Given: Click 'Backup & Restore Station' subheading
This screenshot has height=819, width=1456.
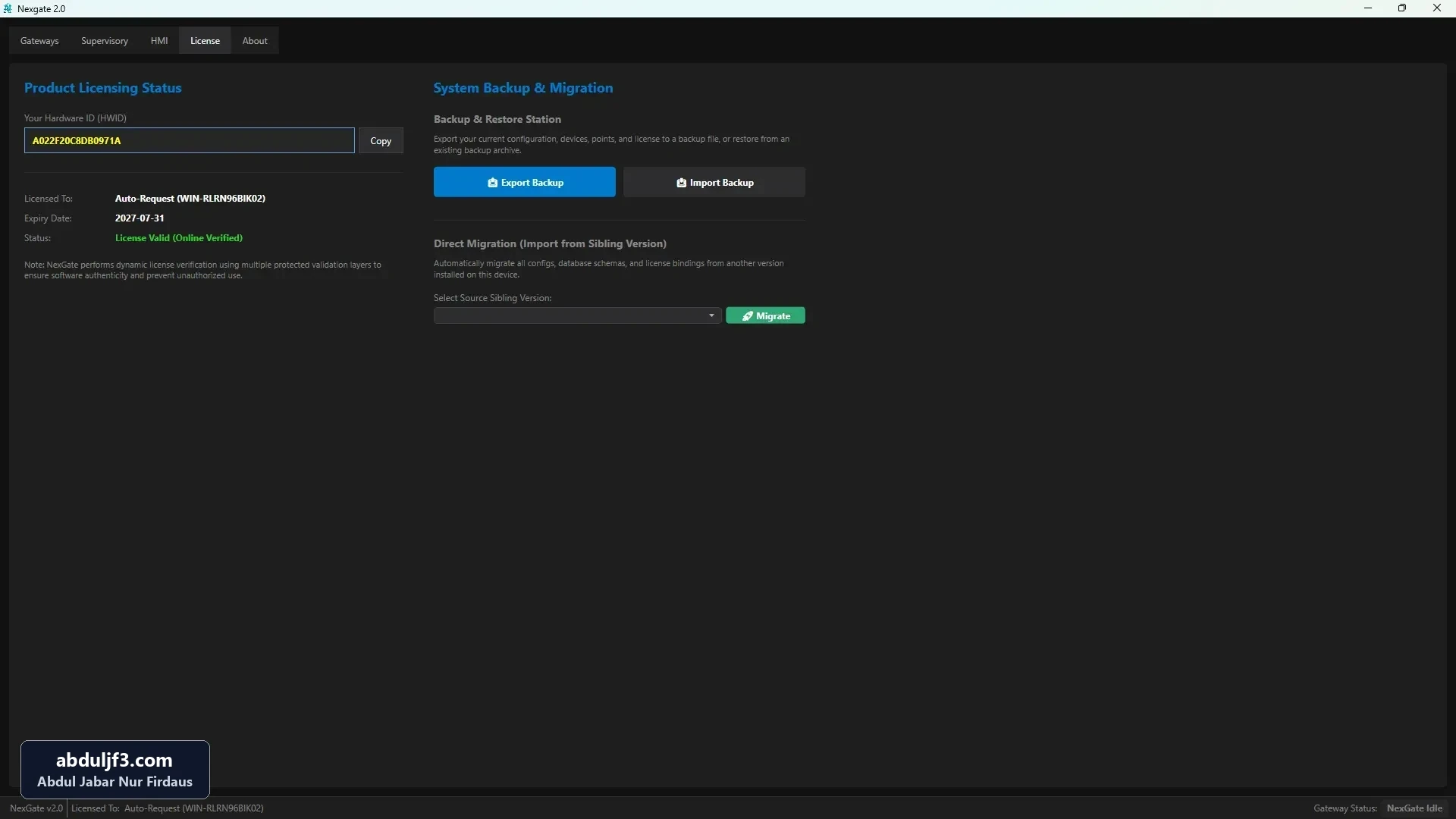Looking at the screenshot, I should click(497, 119).
